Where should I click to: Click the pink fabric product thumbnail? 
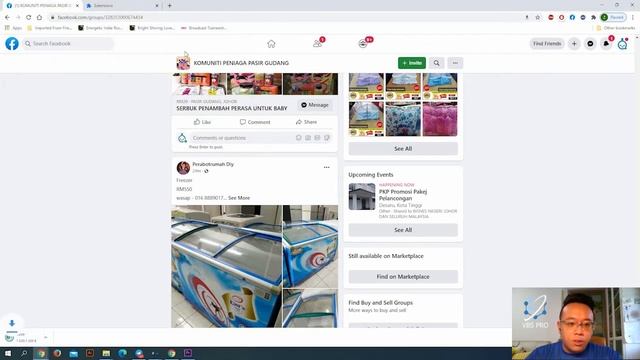[440, 119]
